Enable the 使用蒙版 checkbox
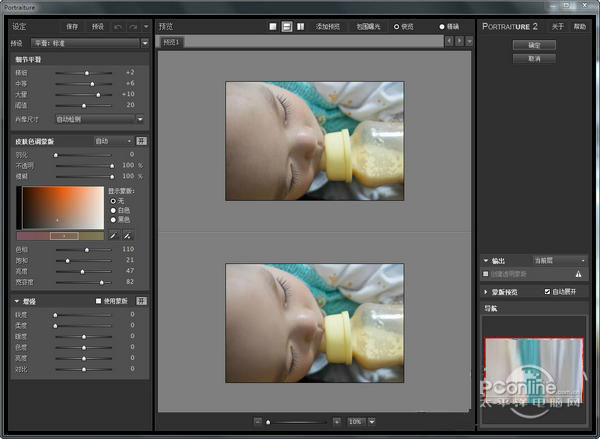The height and width of the screenshot is (439, 600). [x=99, y=300]
